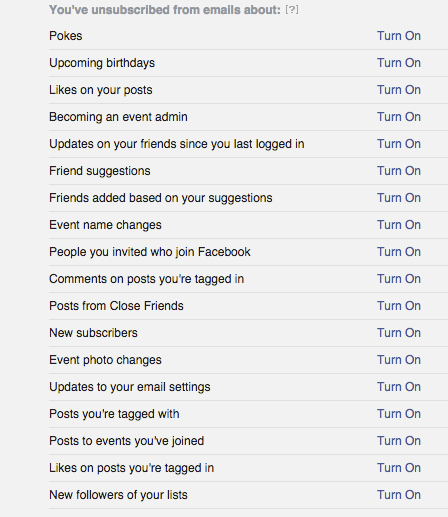Enable Comments on posts you're tagged in
The image size is (448, 517).
(399, 279)
